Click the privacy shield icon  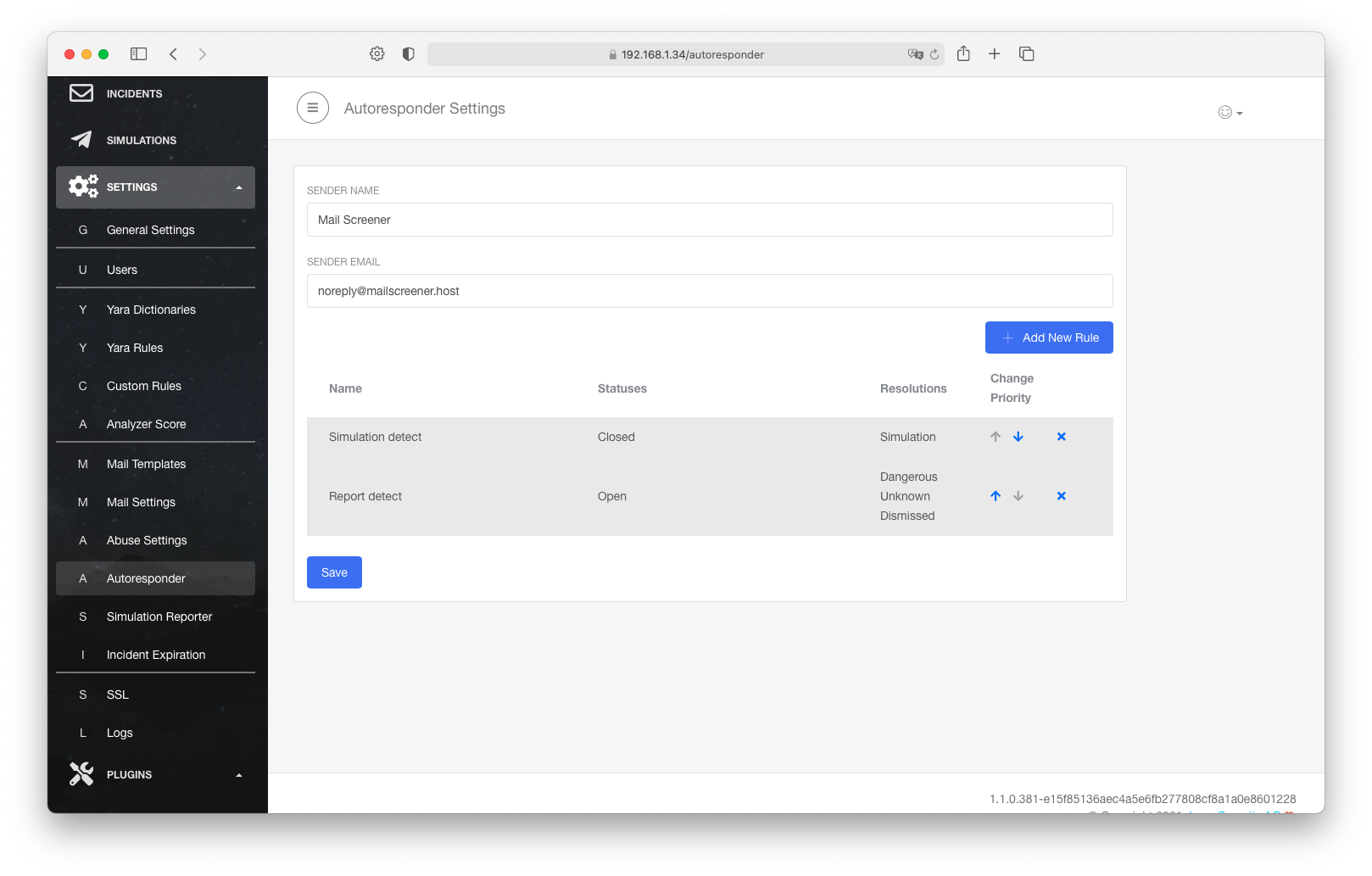pos(408,54)
